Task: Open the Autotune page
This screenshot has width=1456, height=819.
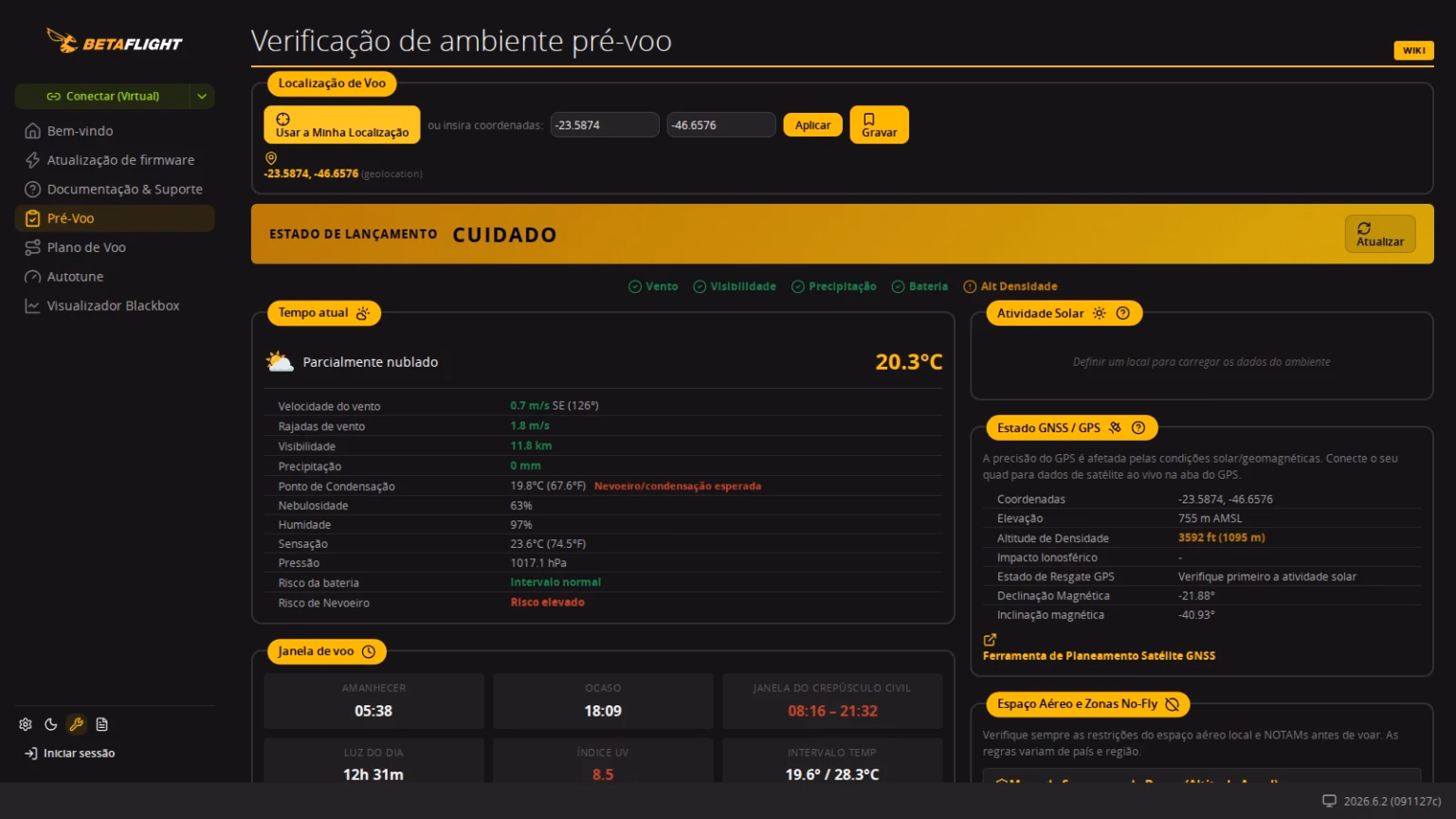Action: click(115, 277)
